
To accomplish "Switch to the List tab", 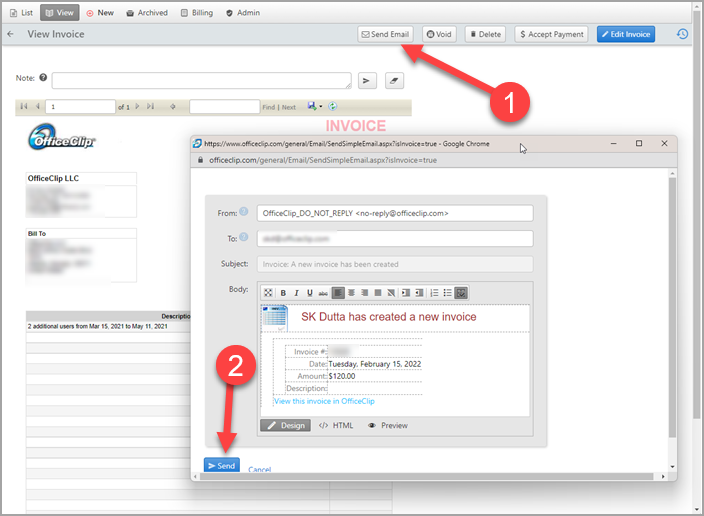I will [x=22, y=13].
